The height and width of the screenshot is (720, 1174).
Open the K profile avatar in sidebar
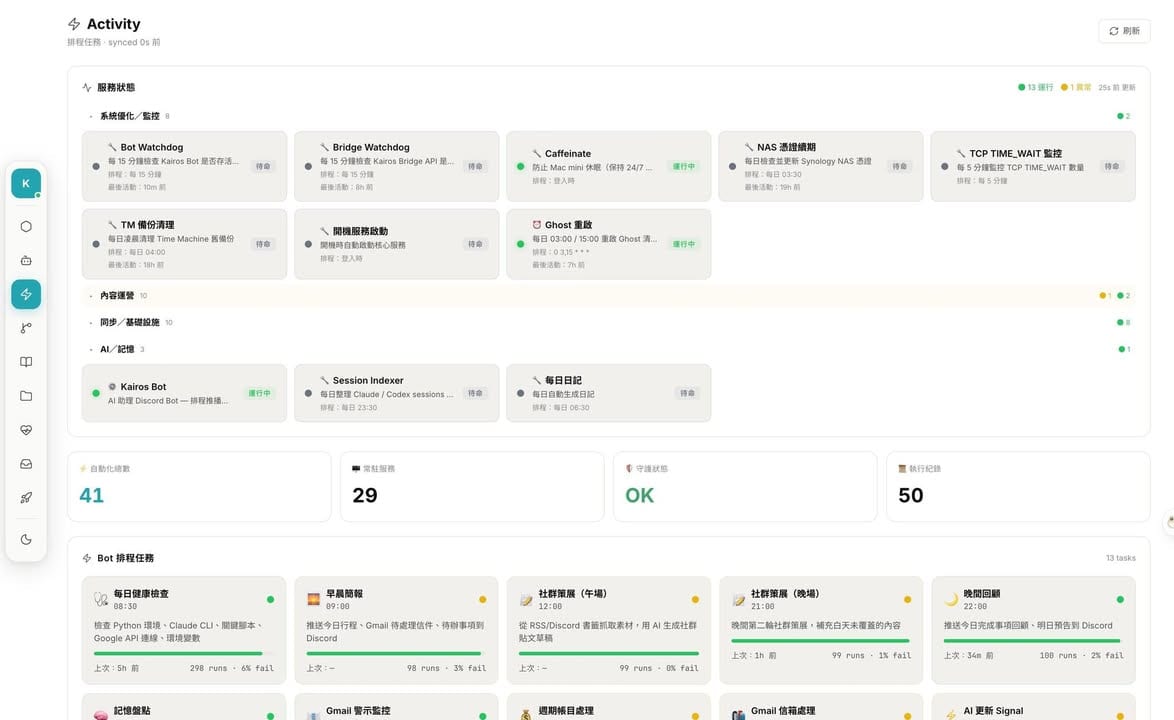(x=26, y=183)
